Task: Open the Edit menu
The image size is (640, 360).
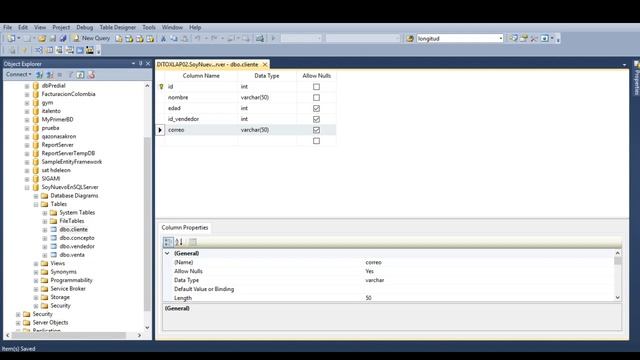Action: point(23,27)
